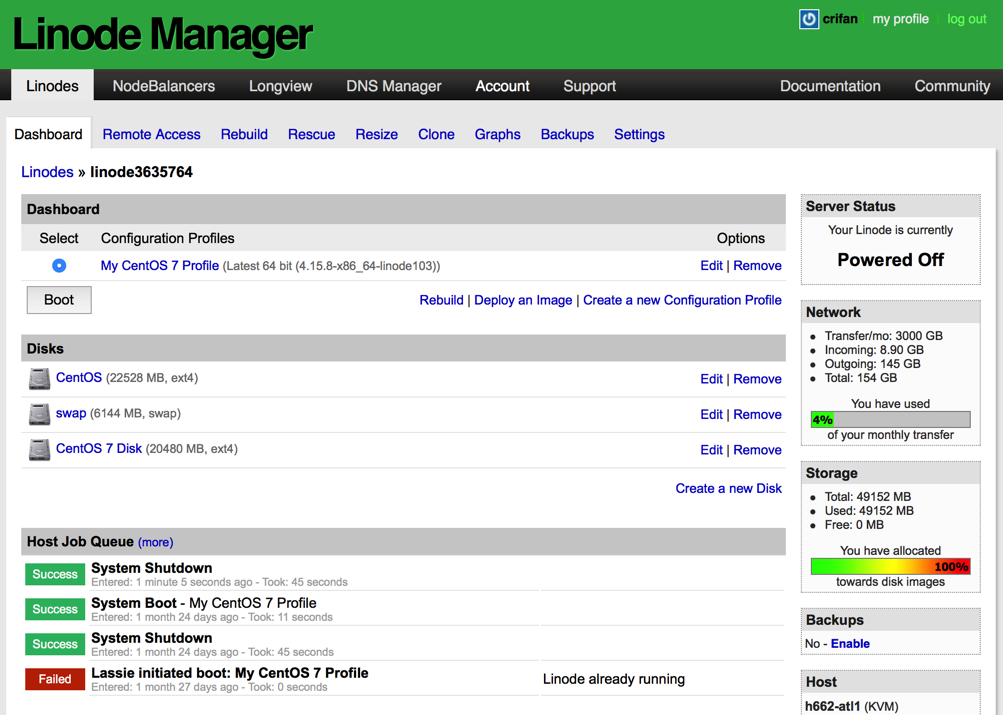Click Success badge for System Boot job
Screen dimensions: 1003x715
point(55,609)
